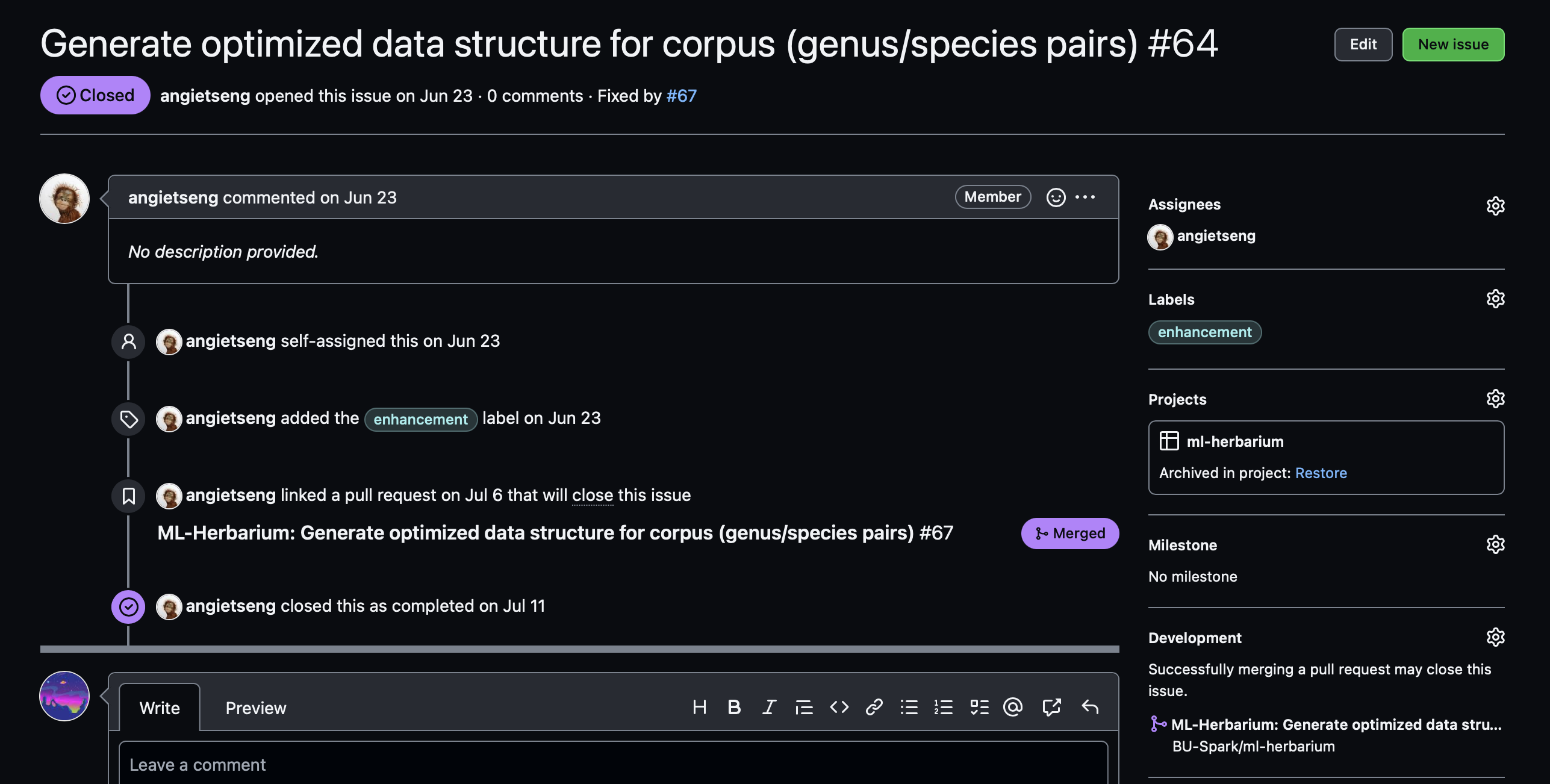Click the green New issue button
This screenshot has width=1550, height=784.
1452,45
